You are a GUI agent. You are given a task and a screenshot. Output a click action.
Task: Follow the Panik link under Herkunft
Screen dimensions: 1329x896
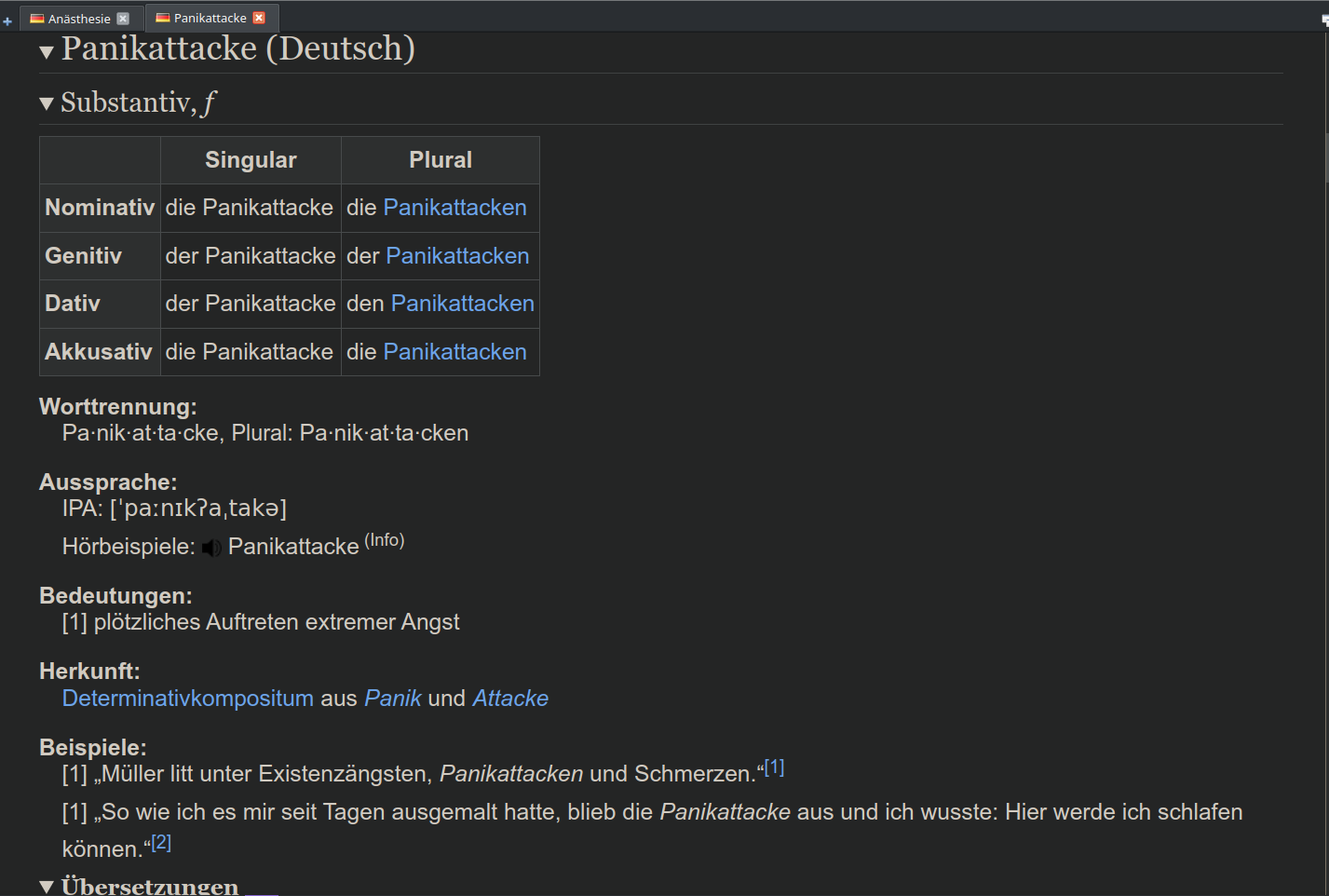point(392,699)
